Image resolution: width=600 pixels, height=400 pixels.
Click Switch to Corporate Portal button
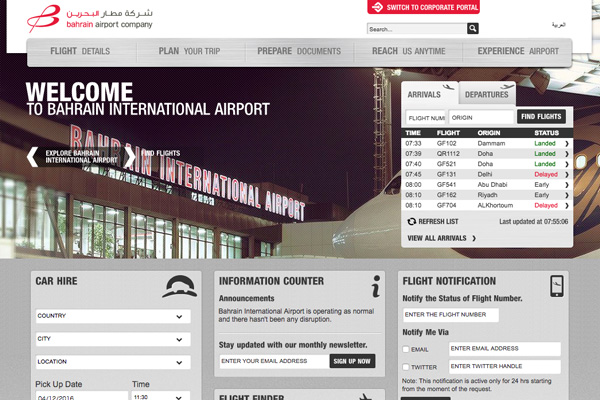click(x=424, y=7)
